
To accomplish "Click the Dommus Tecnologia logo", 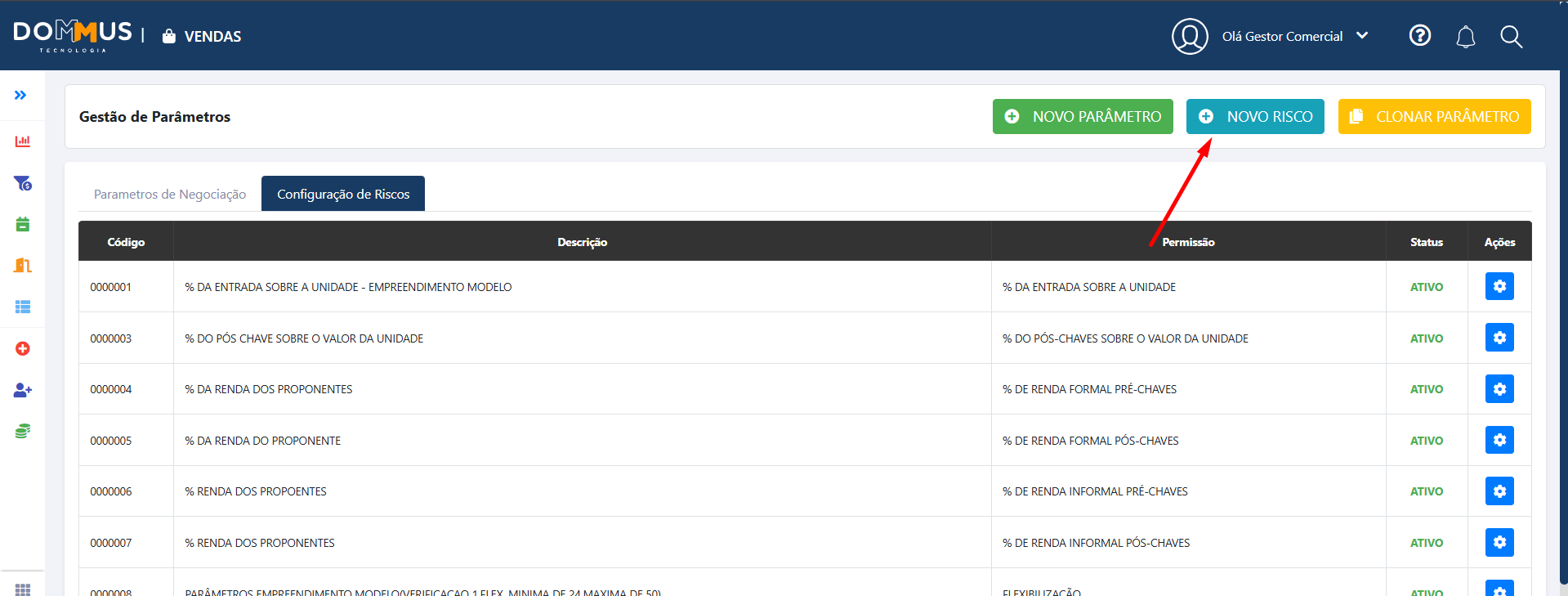I will pos(73,36).
